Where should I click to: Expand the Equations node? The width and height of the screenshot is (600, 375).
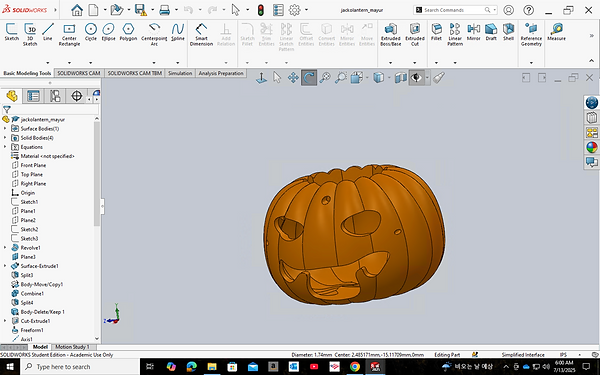(x=5, y=147)
